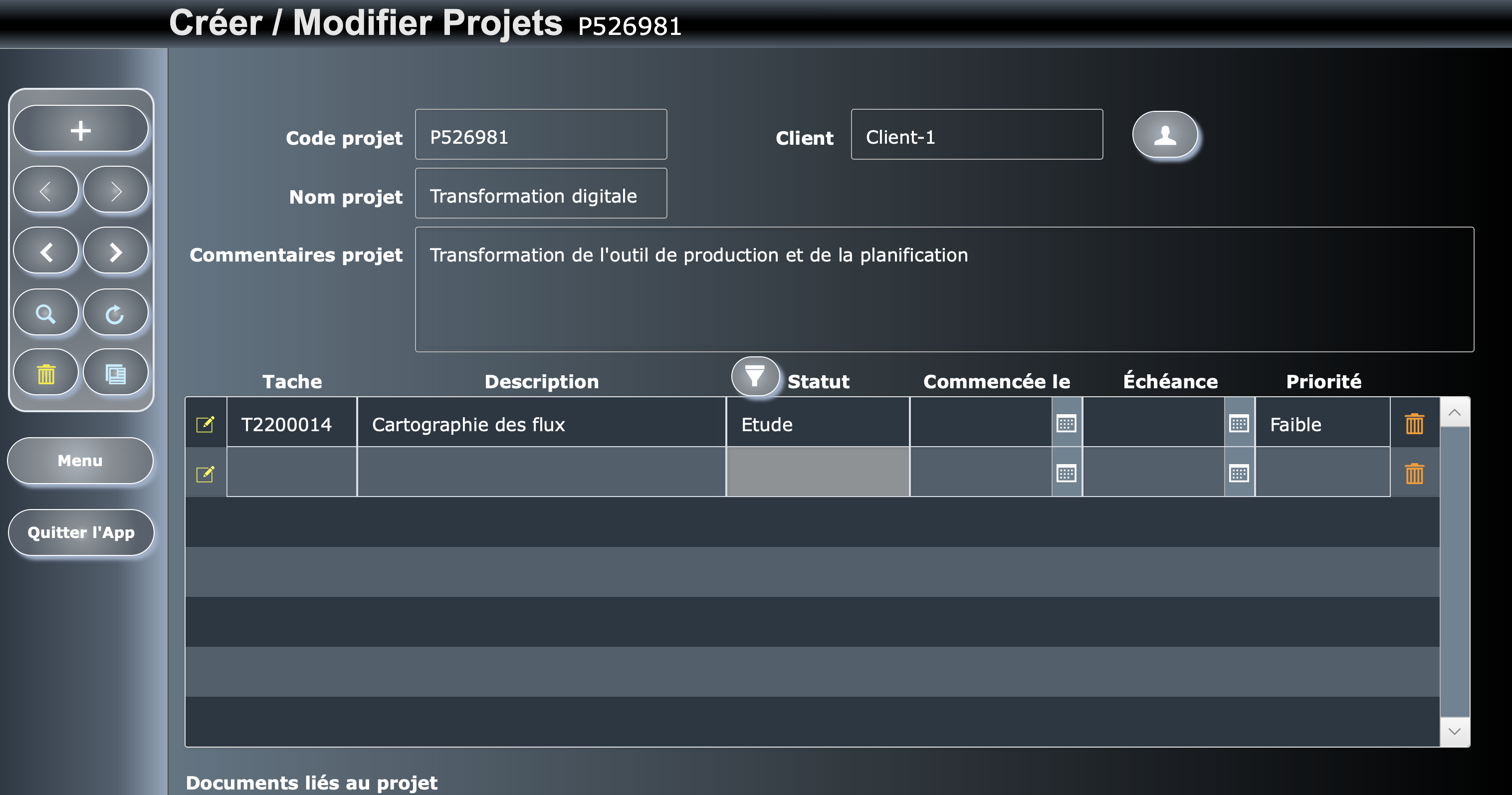
Task: Click the Échéance column header
Action: click(1170, 381)
